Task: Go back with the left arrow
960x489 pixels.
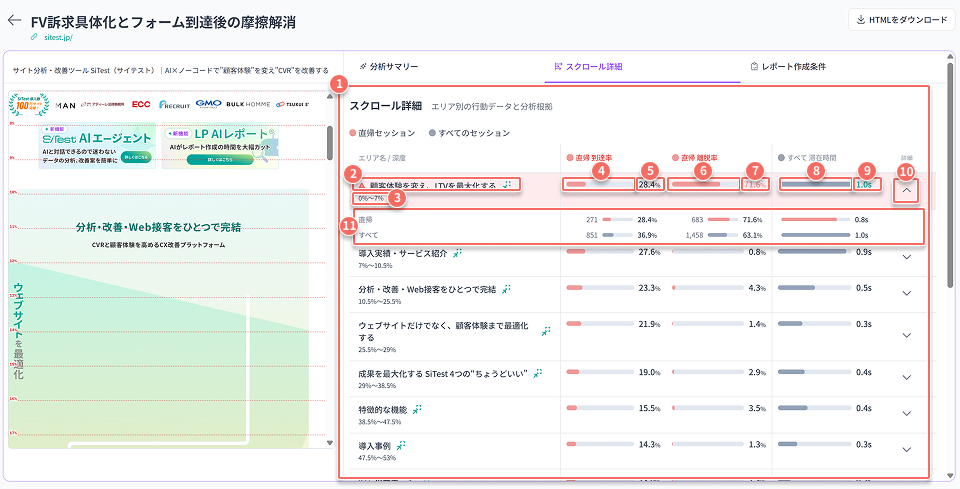Action: coord(14,20)
